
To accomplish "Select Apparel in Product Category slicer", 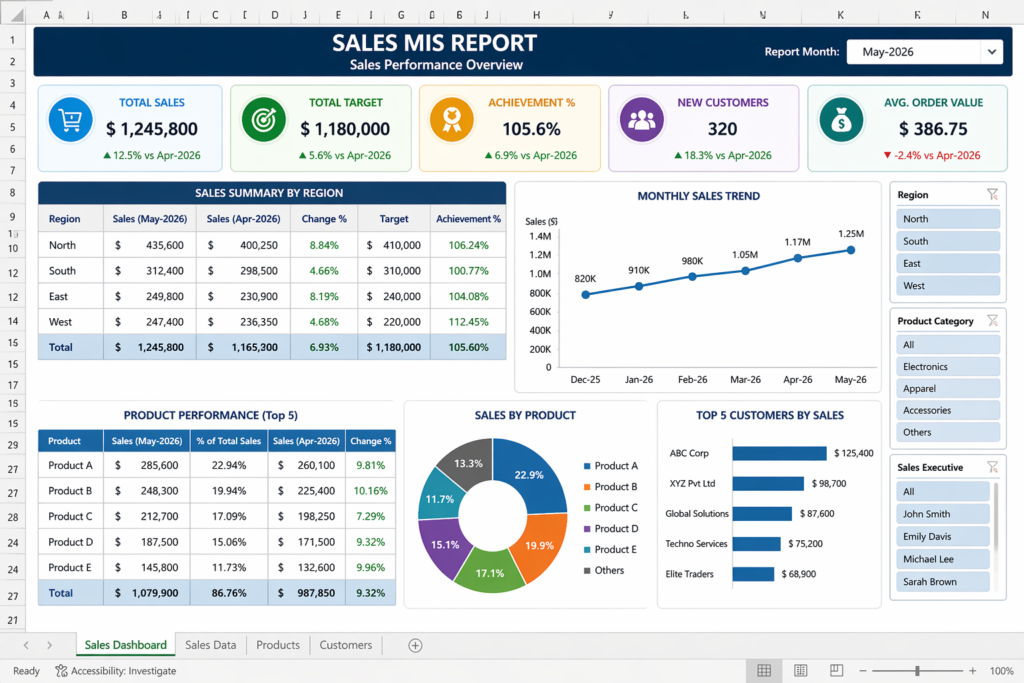I will point(948,388).
